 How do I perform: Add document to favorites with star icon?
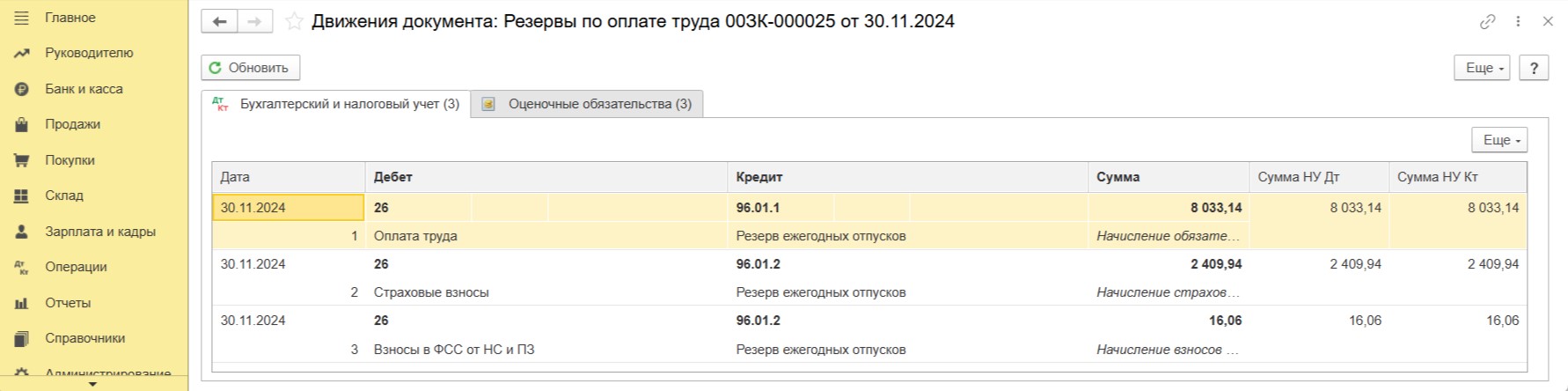(294, 22)
